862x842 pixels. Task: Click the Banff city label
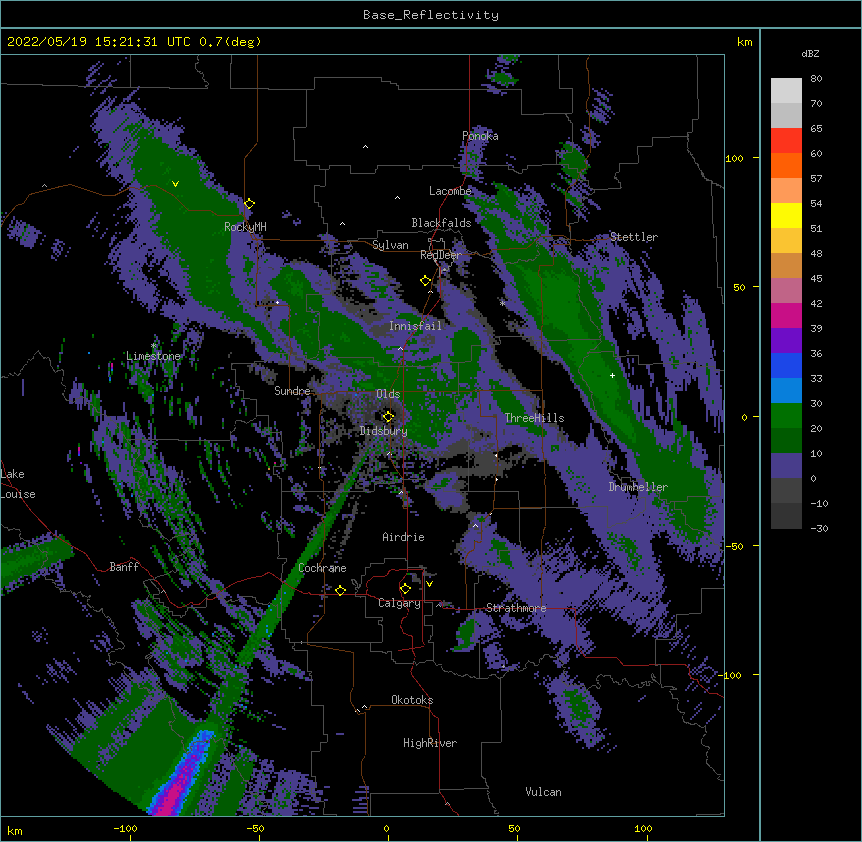tap(124, 567)
